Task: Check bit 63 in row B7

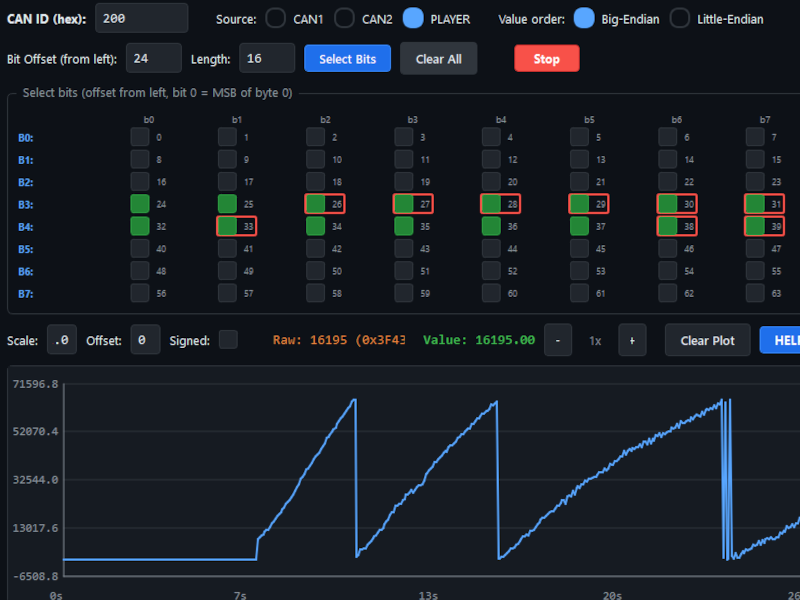Action: (755, 292)
